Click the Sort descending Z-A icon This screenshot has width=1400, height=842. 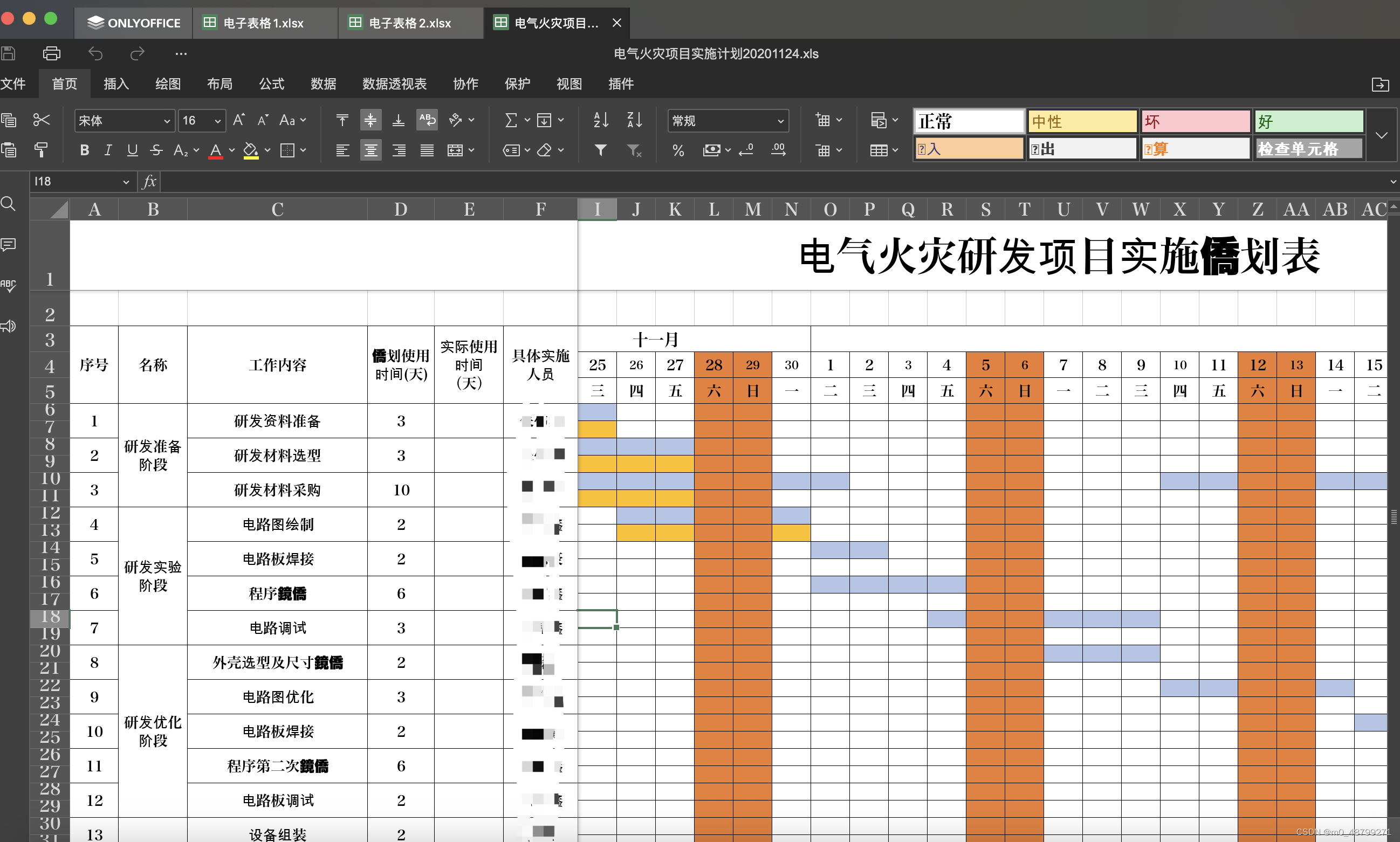pyautogui.click(x=634, y=120)
